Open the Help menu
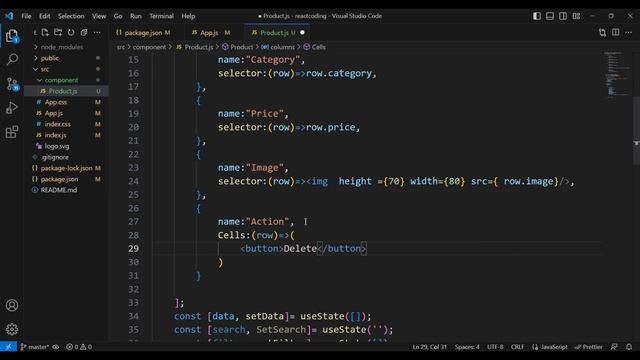Image resolution: width=640 pixels, height=360 pixels. 188,16
